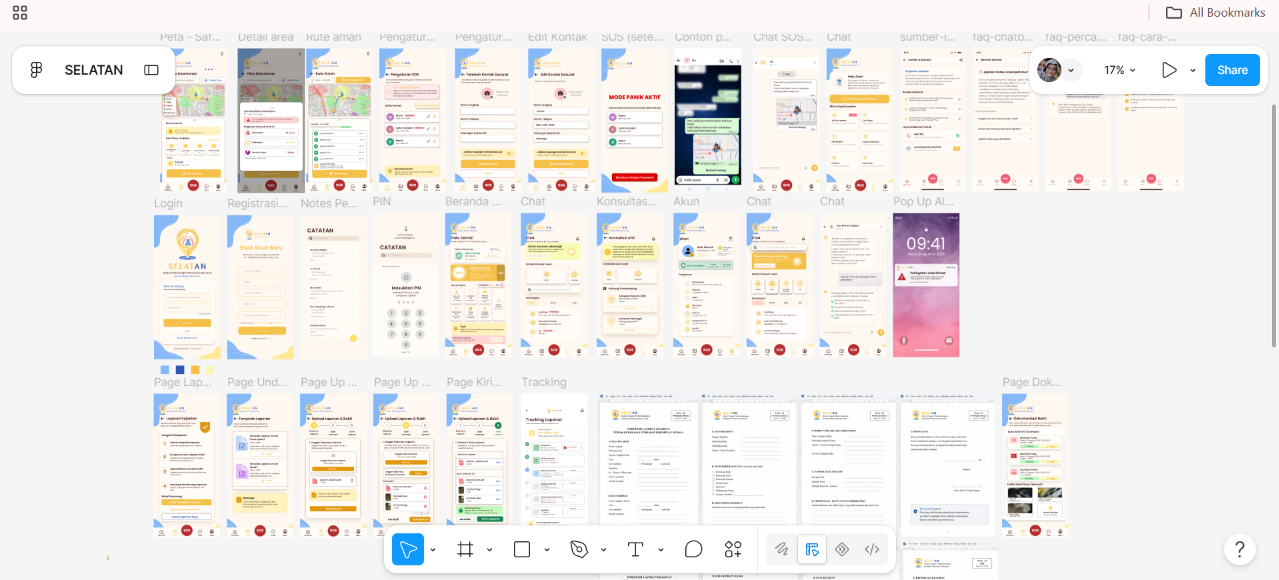Expand the shape tools dropdown arrow
This screenshot has width=1279, height=580.
pos(546,550)
